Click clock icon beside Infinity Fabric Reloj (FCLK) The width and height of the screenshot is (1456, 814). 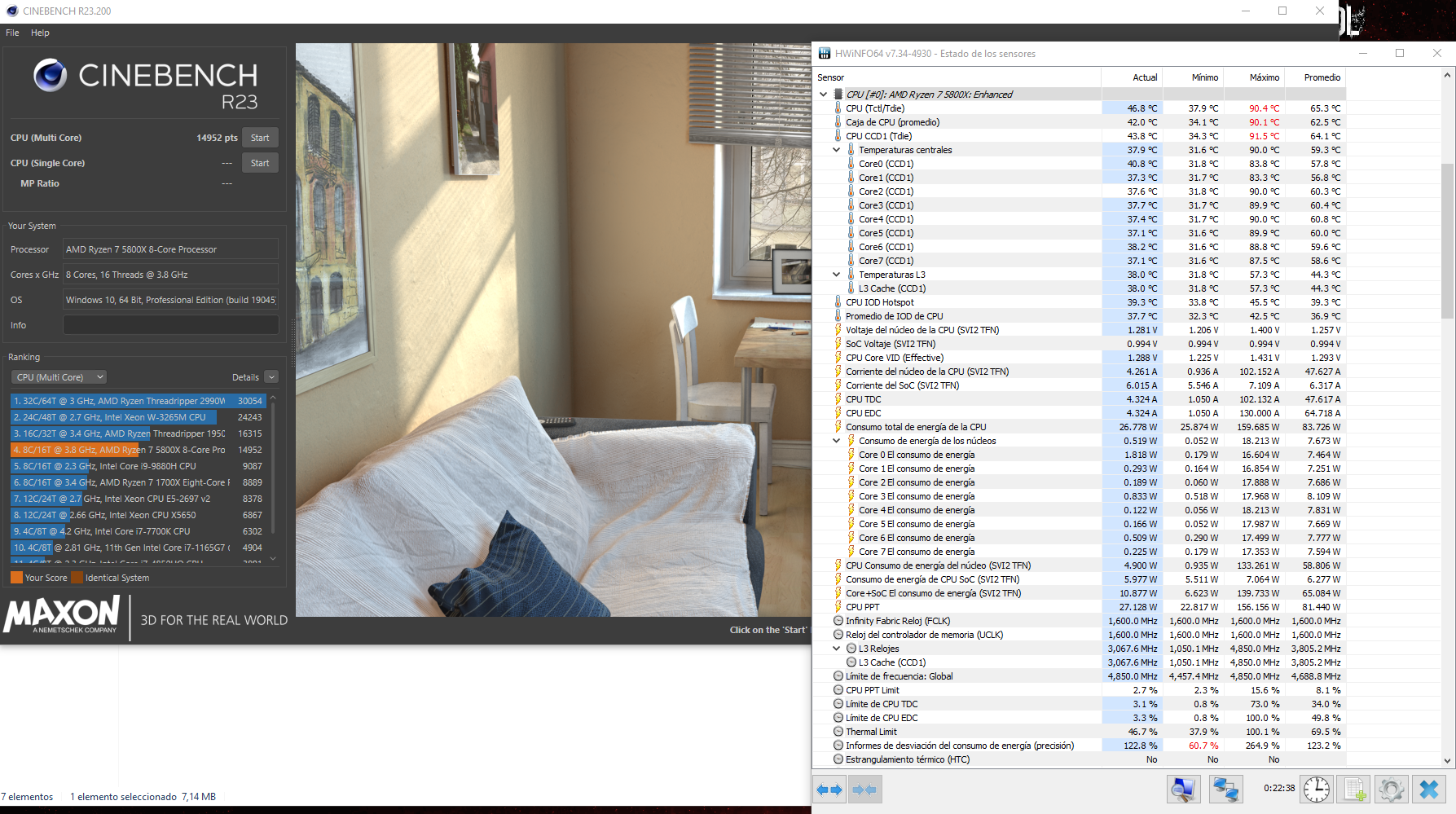pos(838,621)
